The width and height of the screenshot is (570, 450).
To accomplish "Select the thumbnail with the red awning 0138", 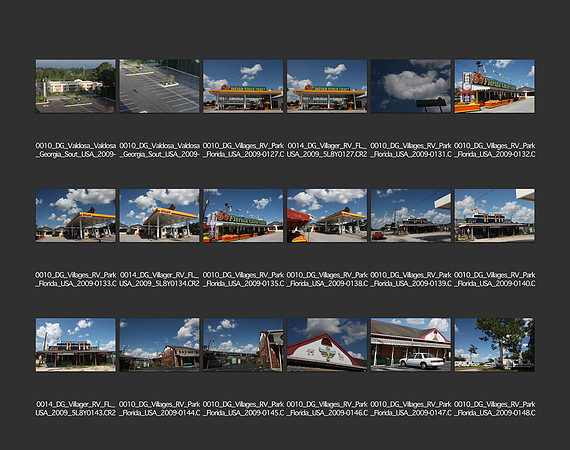I will tap(327, 216).
